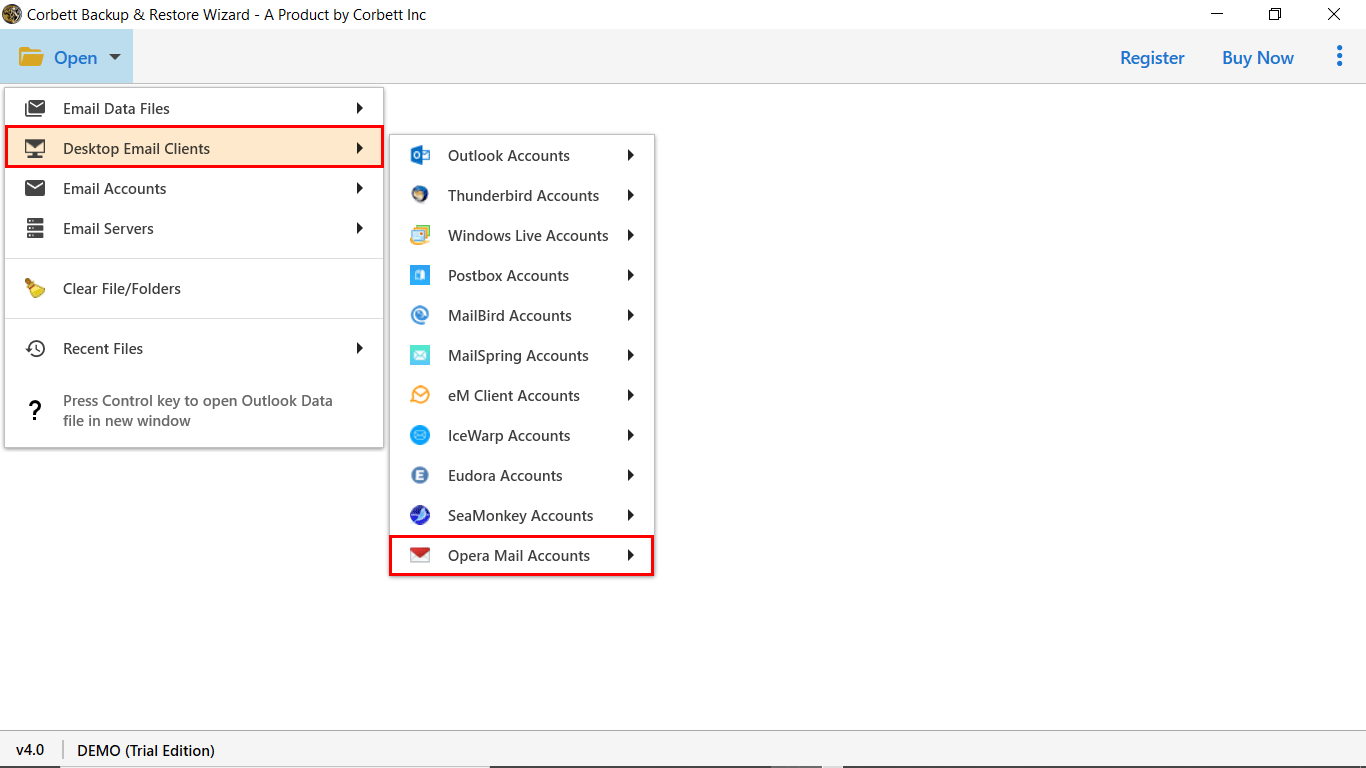Click the Email Data Files envelope-stack icon
Viewport: 1366px width, 768px height.
point(35,108)
